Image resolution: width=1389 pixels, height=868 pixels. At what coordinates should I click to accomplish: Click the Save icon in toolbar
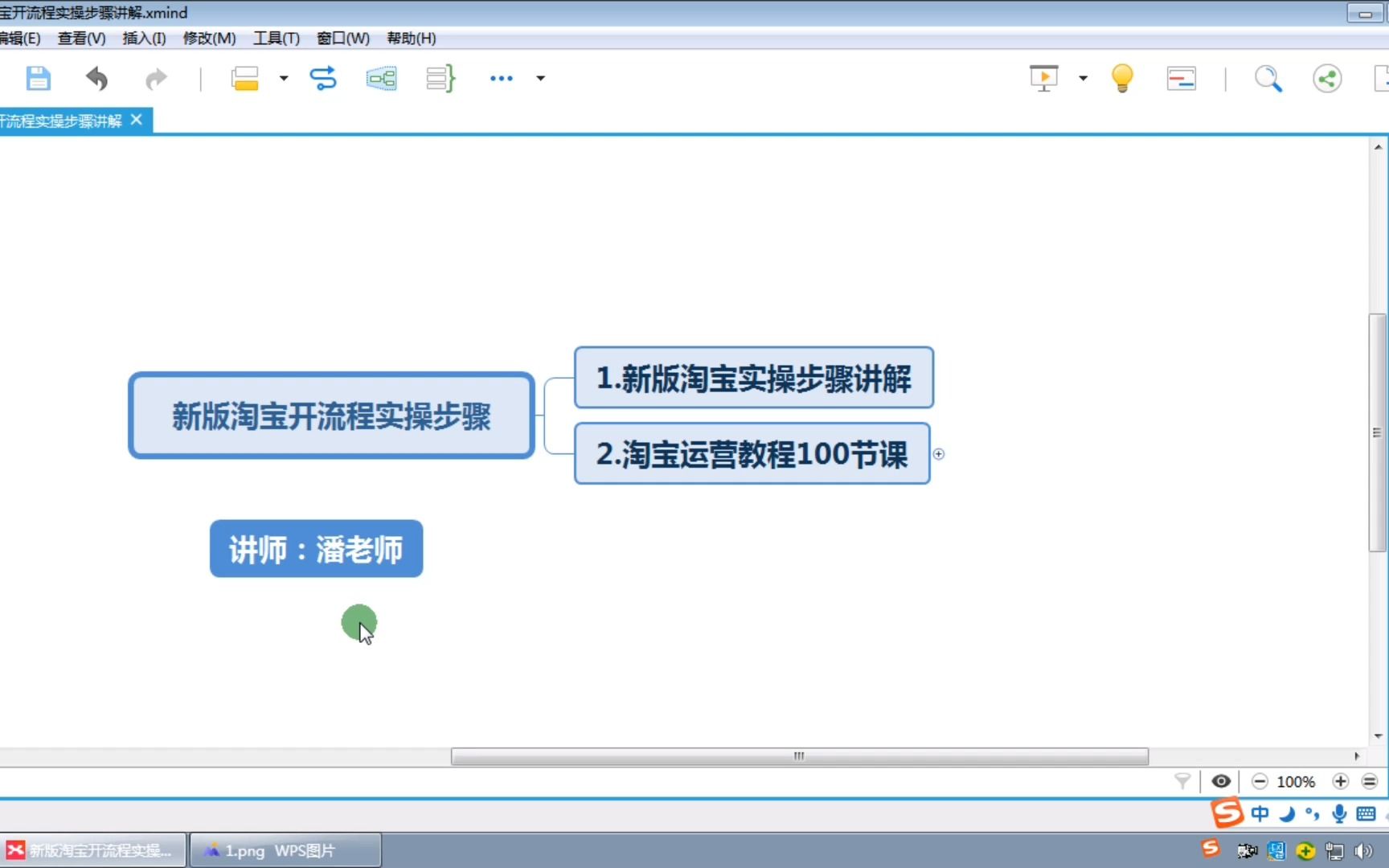click(x=38, y=79)
